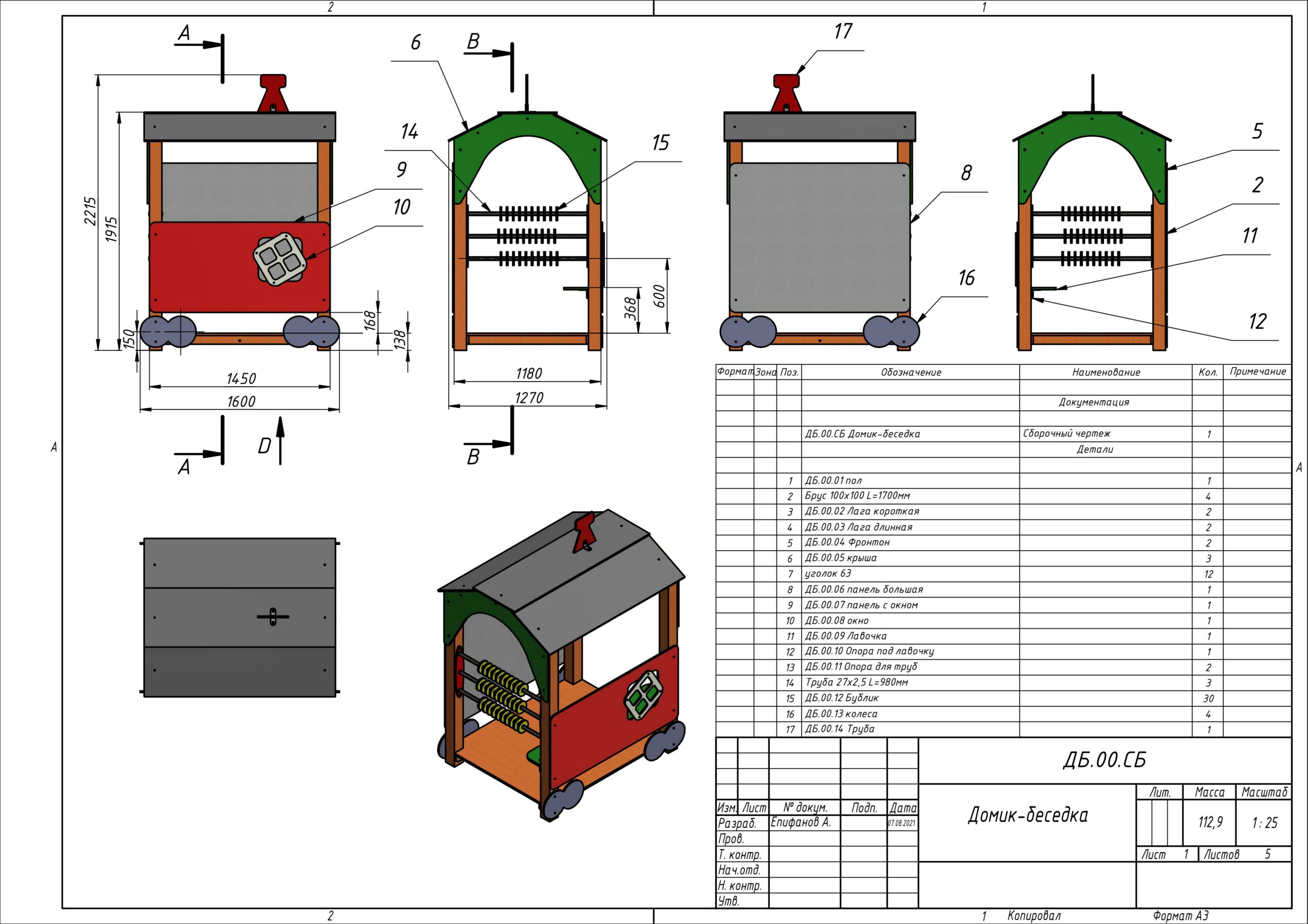Select the 1915 height dimension
The width and height of the screenshot is (1308, 924).
pyautogui.click(x=111, y=229)
